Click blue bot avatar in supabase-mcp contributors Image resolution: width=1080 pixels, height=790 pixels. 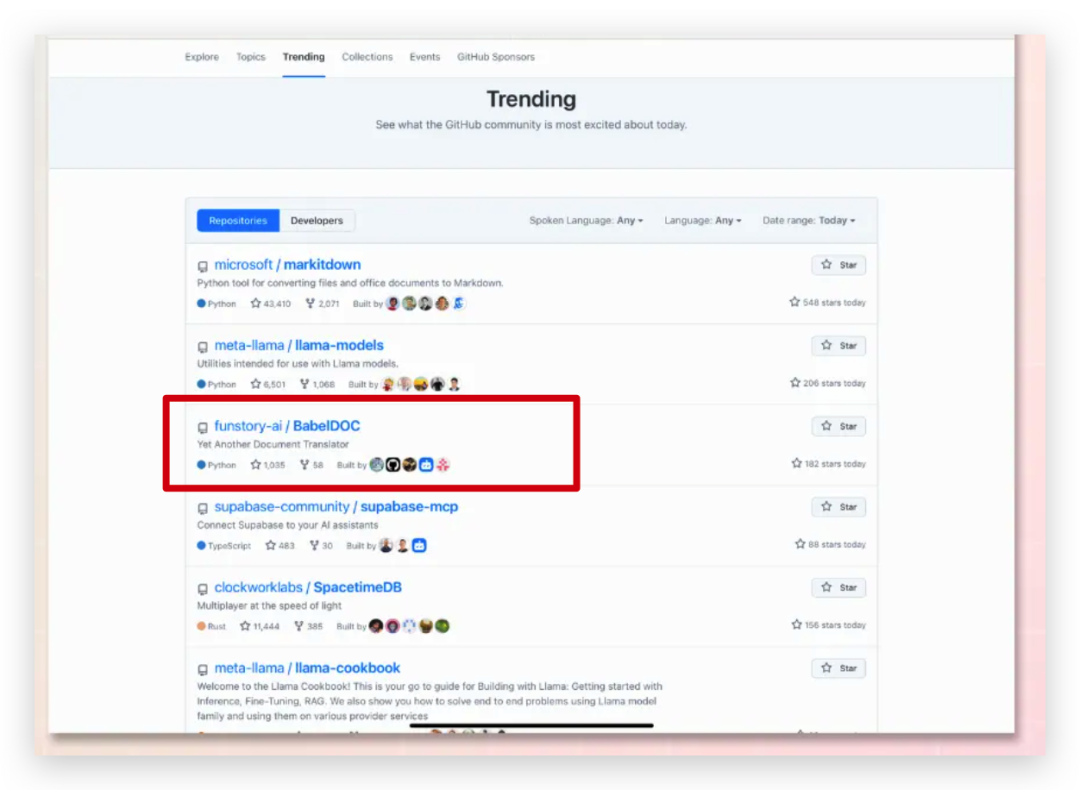click(419, 545)
